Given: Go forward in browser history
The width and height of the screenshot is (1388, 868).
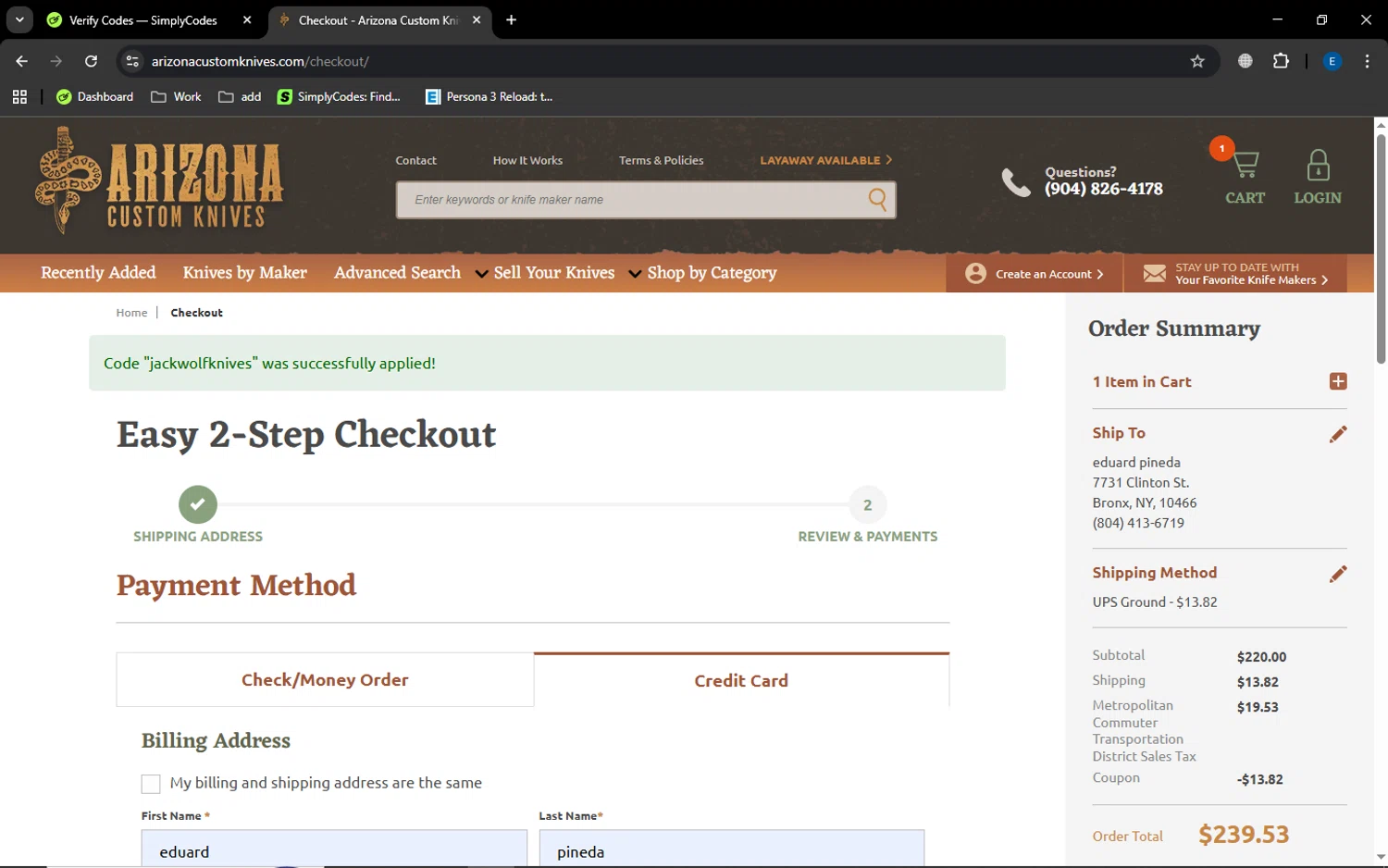Looking at the screenshot, I should 56,61.
